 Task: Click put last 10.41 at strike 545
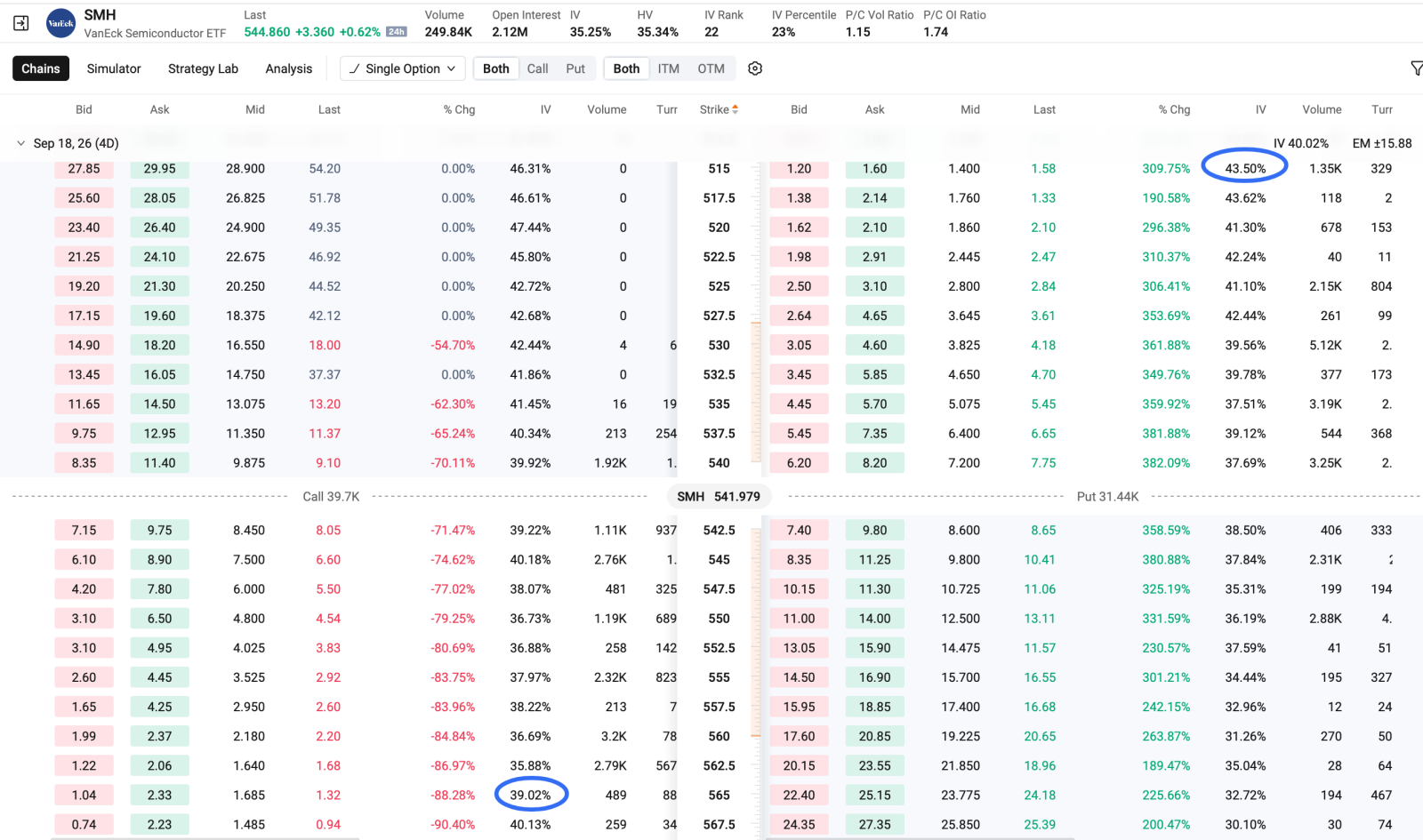click(x=1039, y=560)
